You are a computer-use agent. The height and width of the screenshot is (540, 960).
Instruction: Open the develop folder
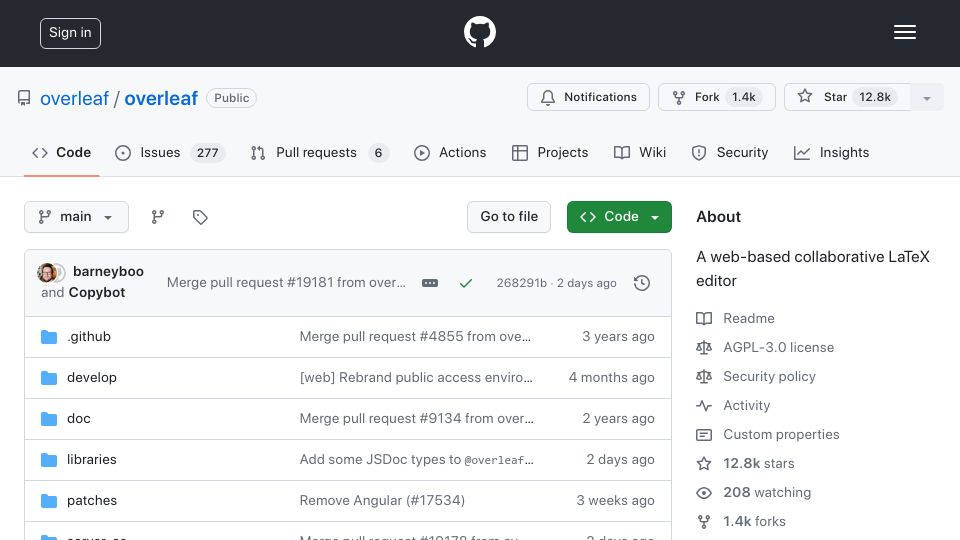pyautogui.click(x=92, y=377)
